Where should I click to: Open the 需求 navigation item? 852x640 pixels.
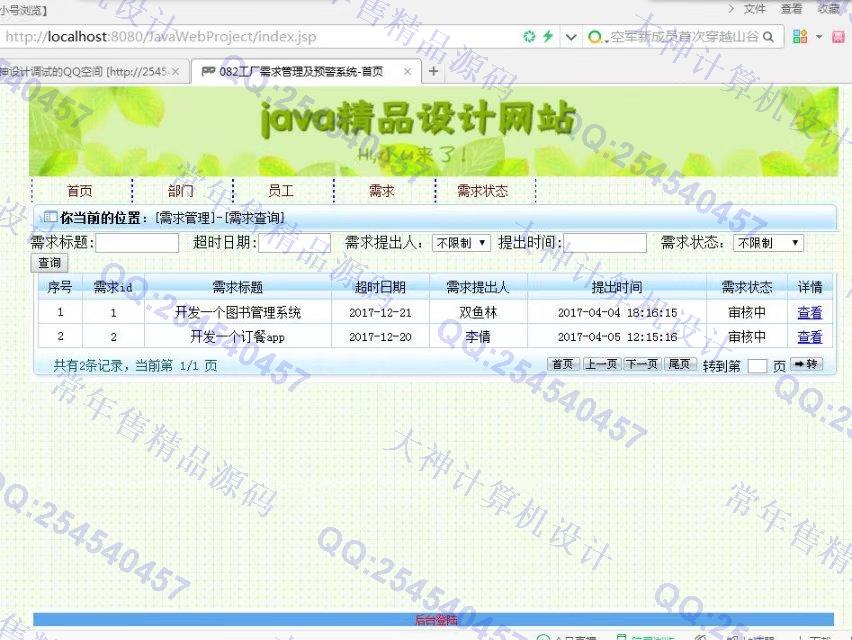pos(382,191)
